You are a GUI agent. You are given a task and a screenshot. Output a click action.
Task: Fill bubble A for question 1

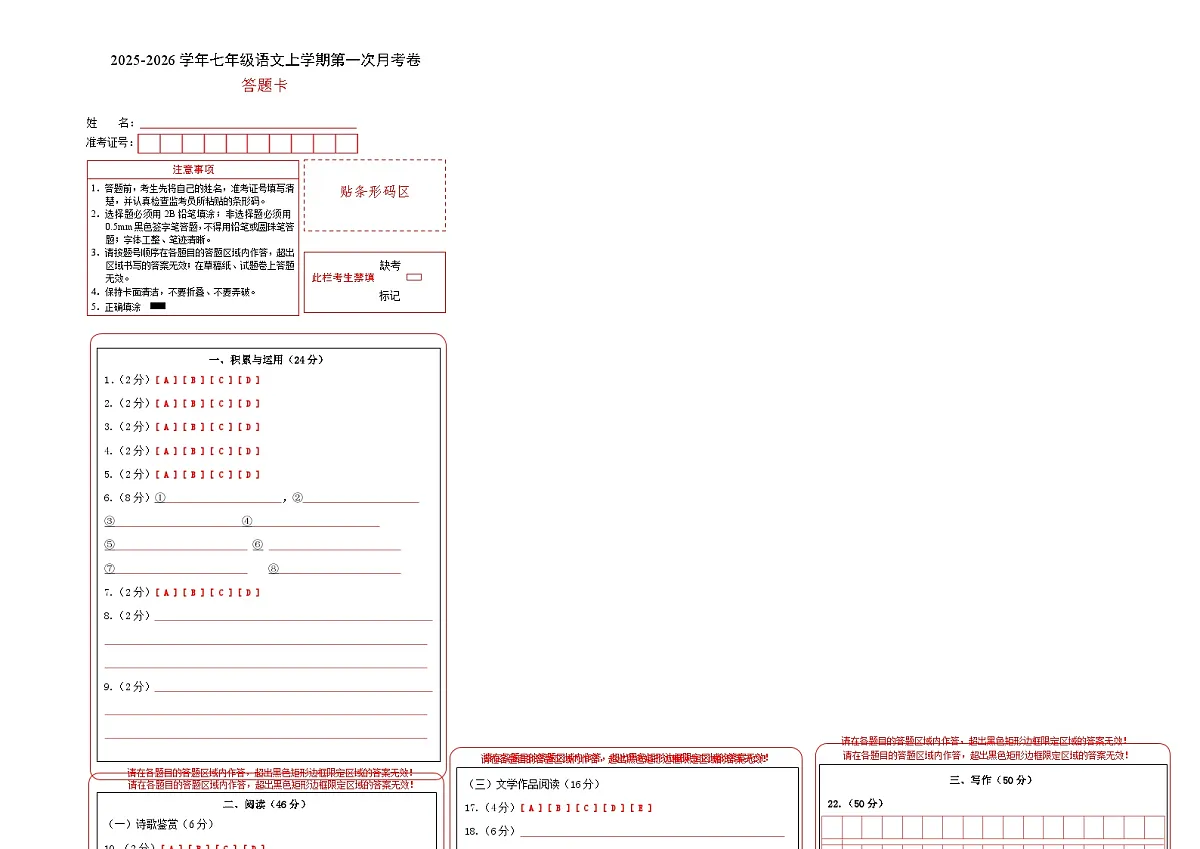(165, 380)
